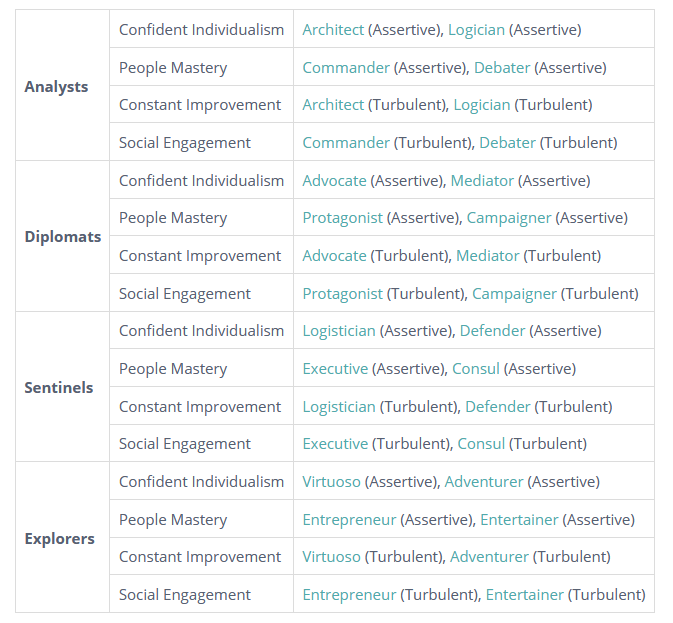Select the Sentinels row header cell
The height and width of the screenshot is (623, 673).
63,387
